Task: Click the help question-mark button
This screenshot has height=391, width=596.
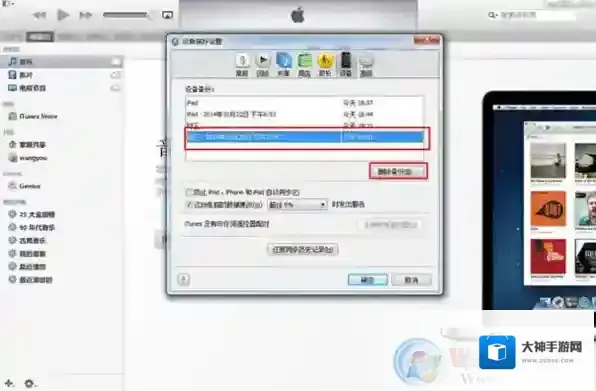Action: point(184,280)
